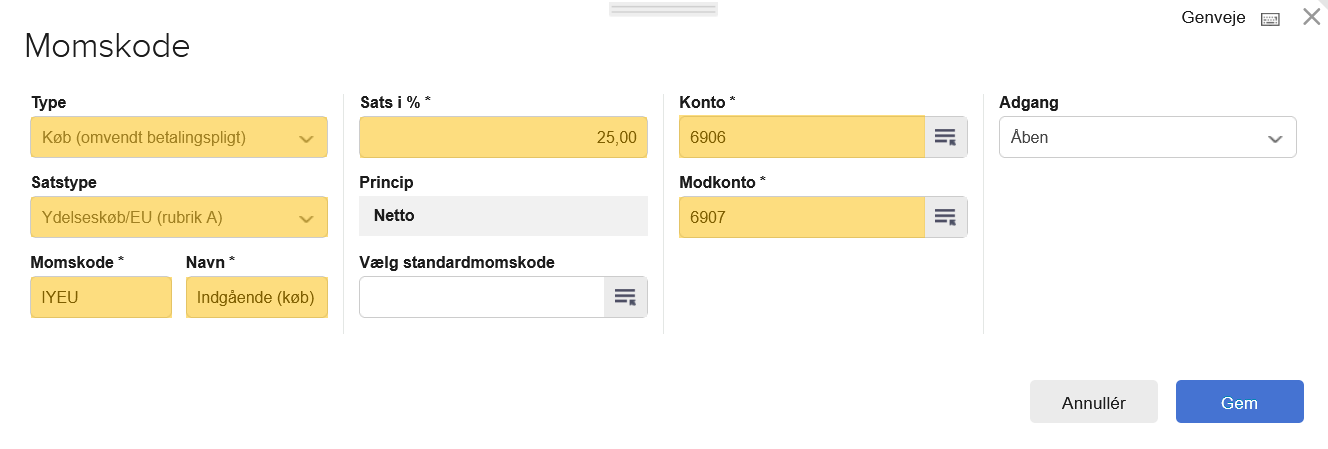The width and height of the screenshot is (1328, 449).
Task: Open the Vælg standardmomskode lookup icon
Action: click(x=626, y=297)
